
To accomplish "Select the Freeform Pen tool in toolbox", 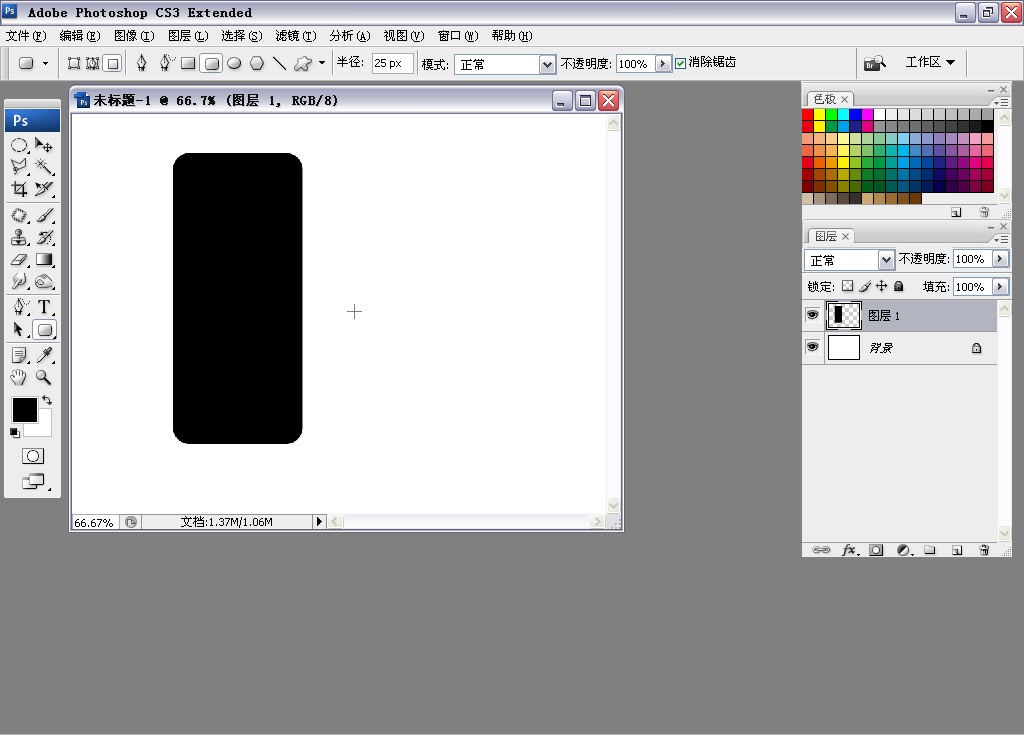I will 19,307.
